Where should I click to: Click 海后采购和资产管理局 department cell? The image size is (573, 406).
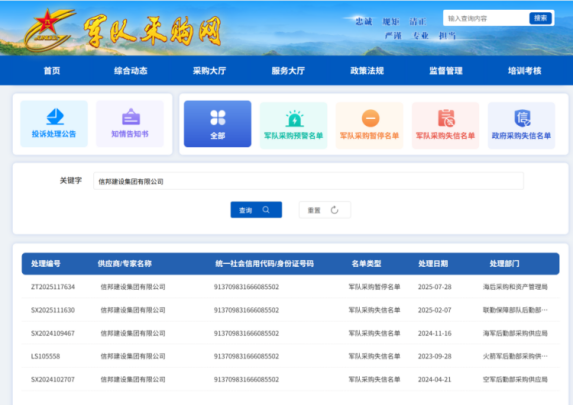(x=515, y=287)
